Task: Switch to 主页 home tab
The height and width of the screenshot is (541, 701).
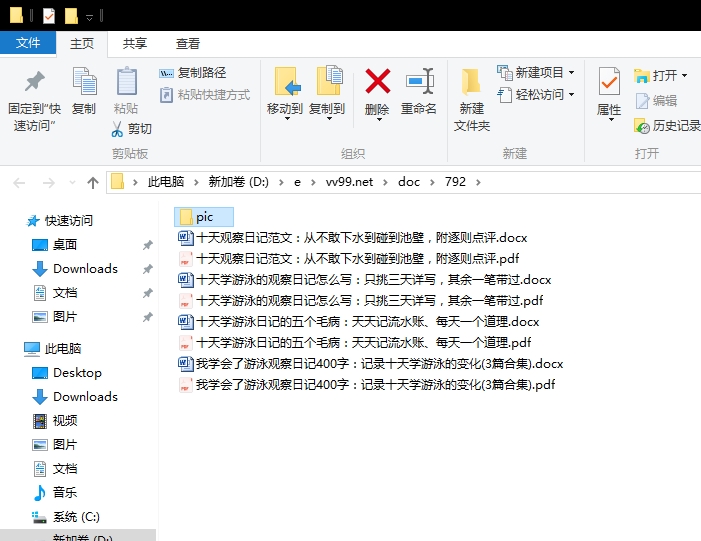Action: (82, 43)
